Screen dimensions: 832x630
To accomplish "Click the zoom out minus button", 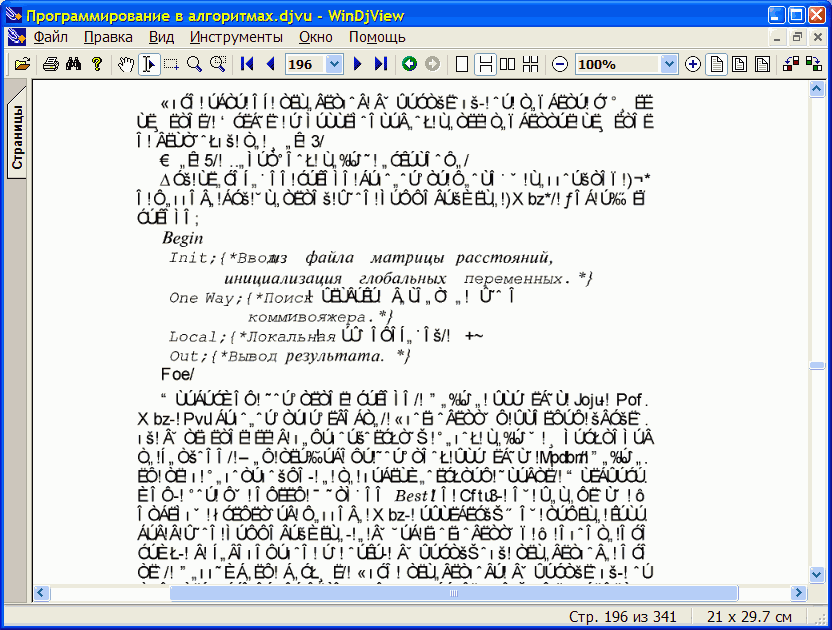I will (x=560, y=64).
